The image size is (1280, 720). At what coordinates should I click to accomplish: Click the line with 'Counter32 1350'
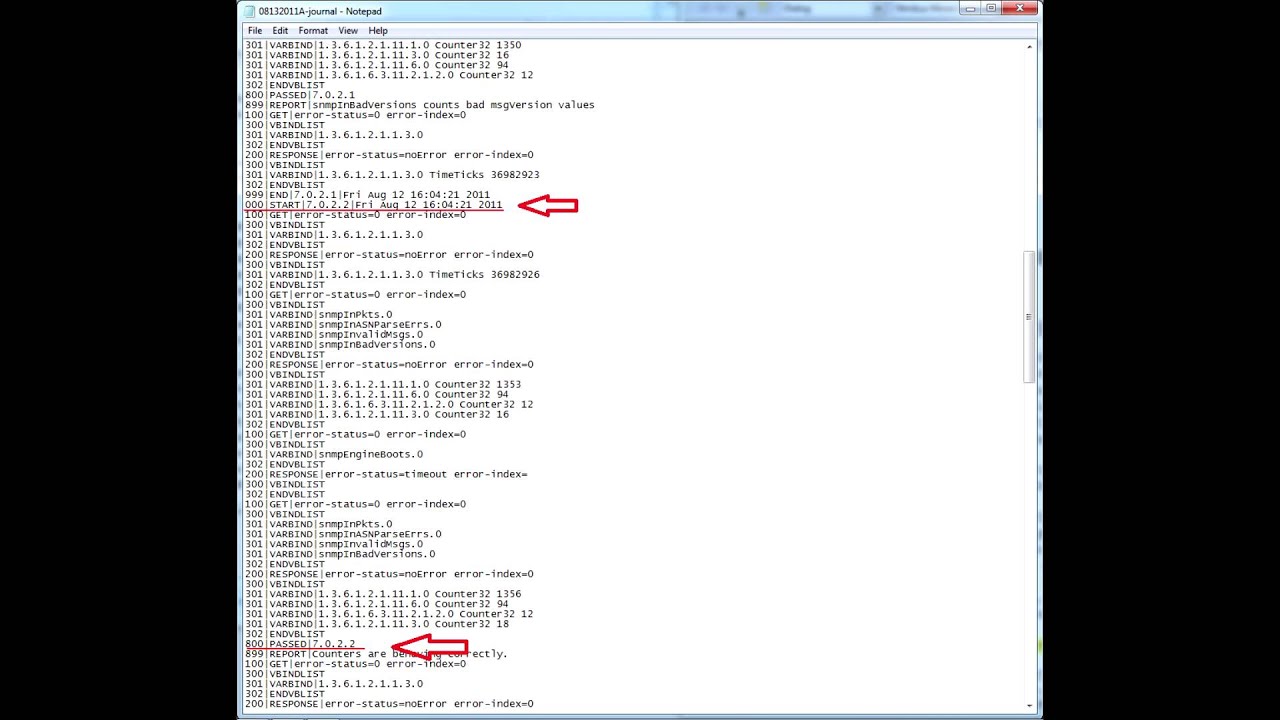tap(383, 45)
